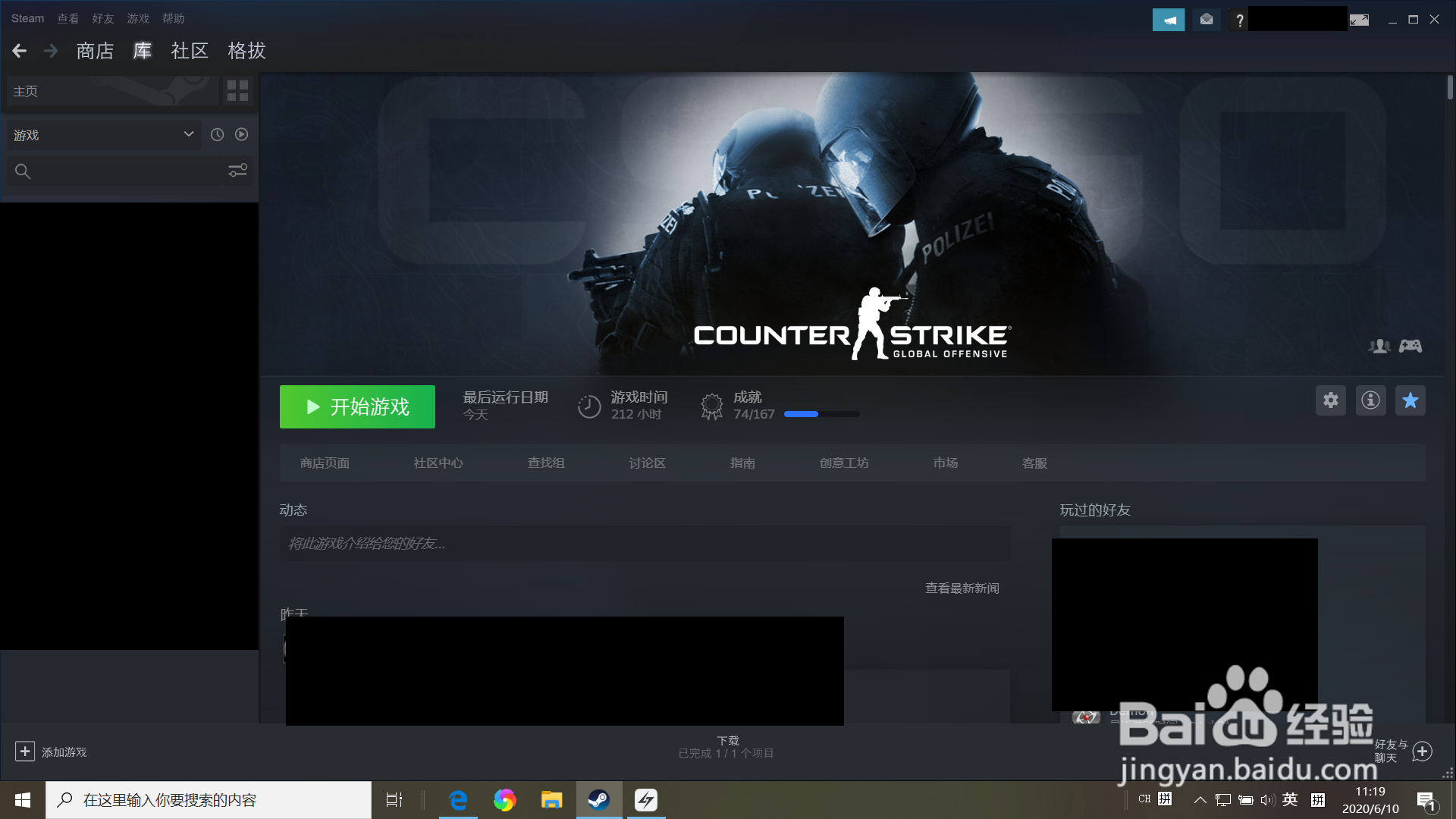Switch to the 社区 tab
Screen dimensions: 1456x819
(190, 51)
